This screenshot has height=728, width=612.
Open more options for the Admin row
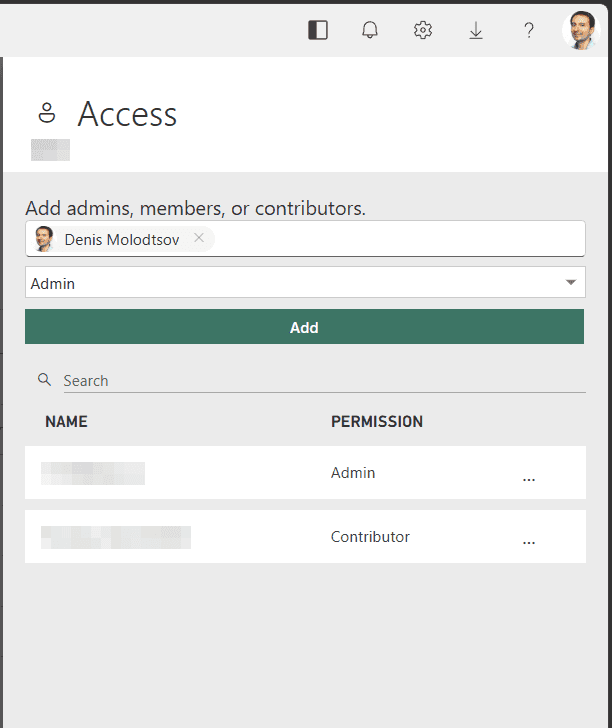point(529,479)
